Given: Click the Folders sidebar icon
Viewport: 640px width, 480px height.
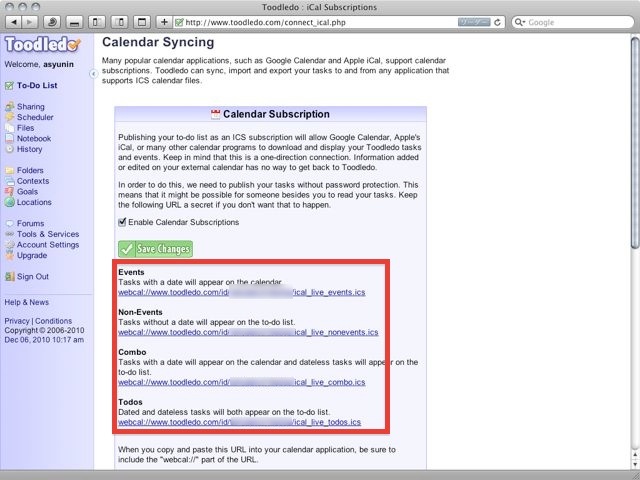Looking at the screenshot, I should pos(9,171).
